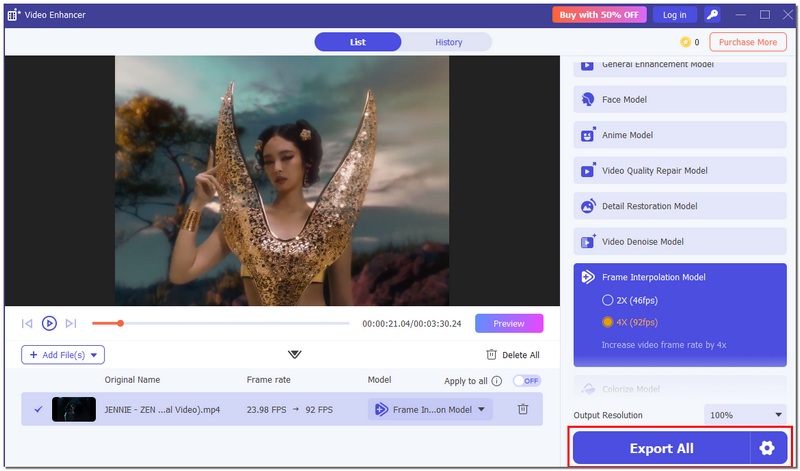Uncheck the JENNIE video file checkmark

click(x=38, y=409)
